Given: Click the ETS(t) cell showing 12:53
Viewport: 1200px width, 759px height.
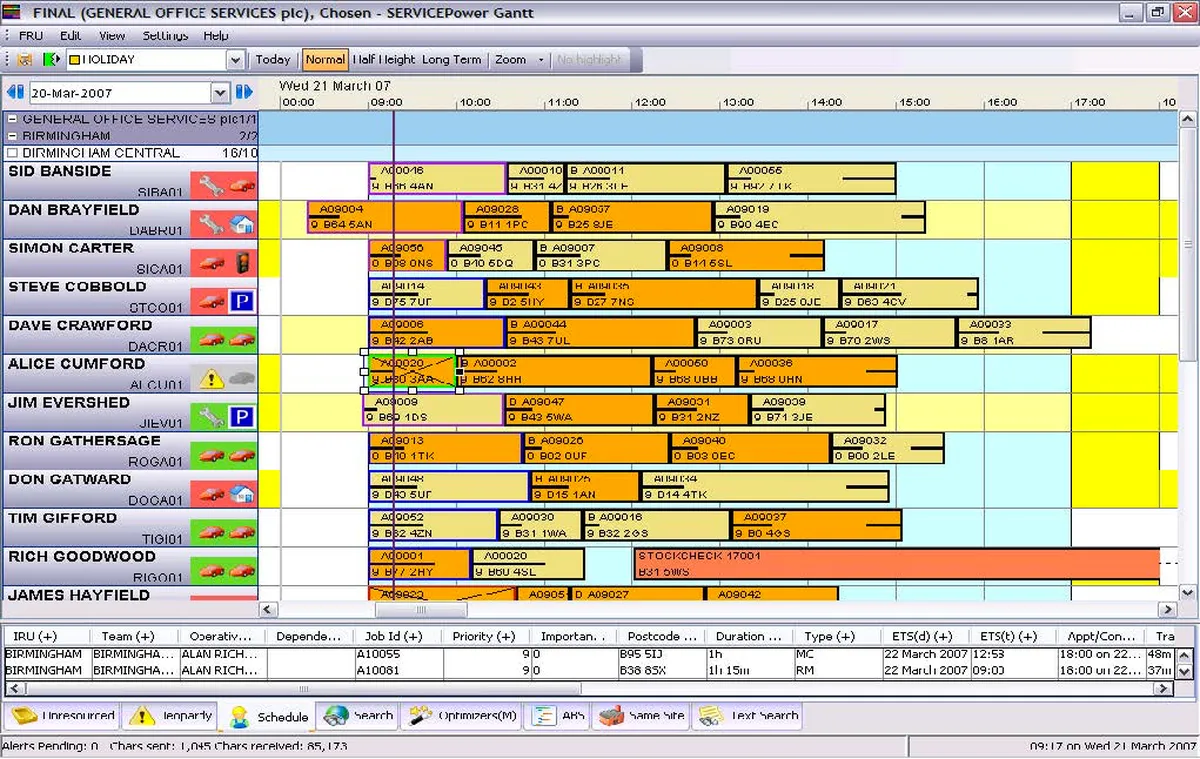Looking at the screenshot, I should coord(1012,654).
